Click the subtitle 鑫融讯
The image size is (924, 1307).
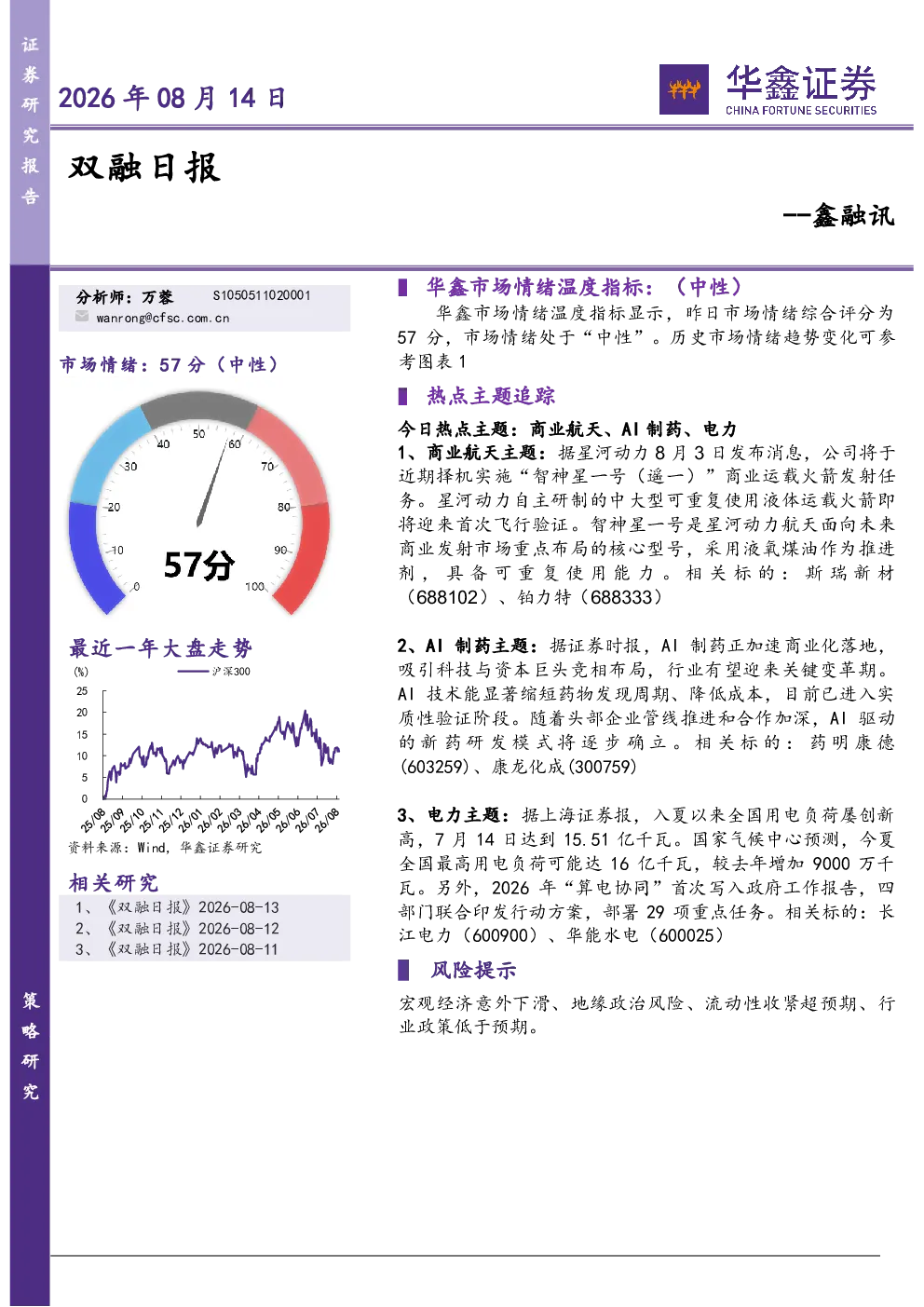(852, 216)
